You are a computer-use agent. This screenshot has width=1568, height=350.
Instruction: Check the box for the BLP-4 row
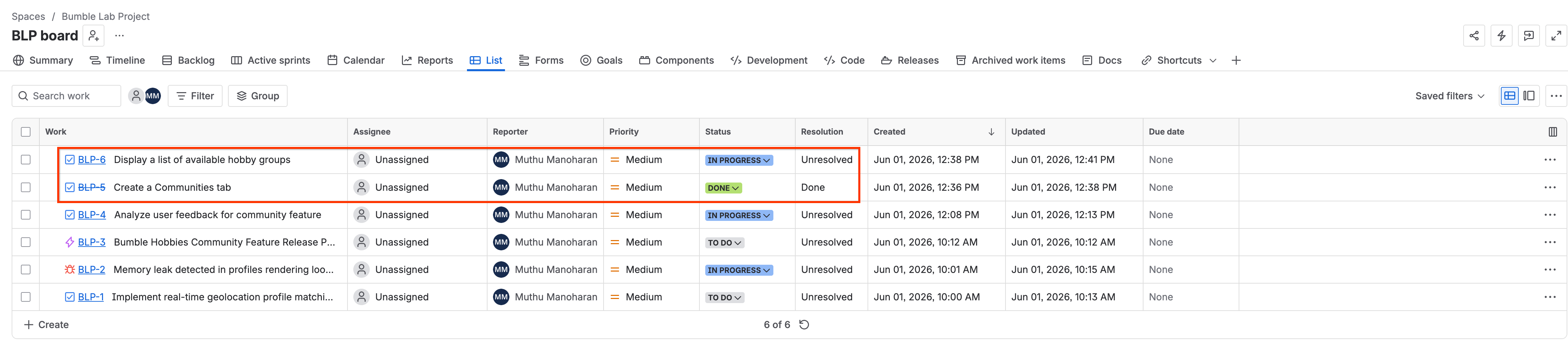[x=26, y=215]
